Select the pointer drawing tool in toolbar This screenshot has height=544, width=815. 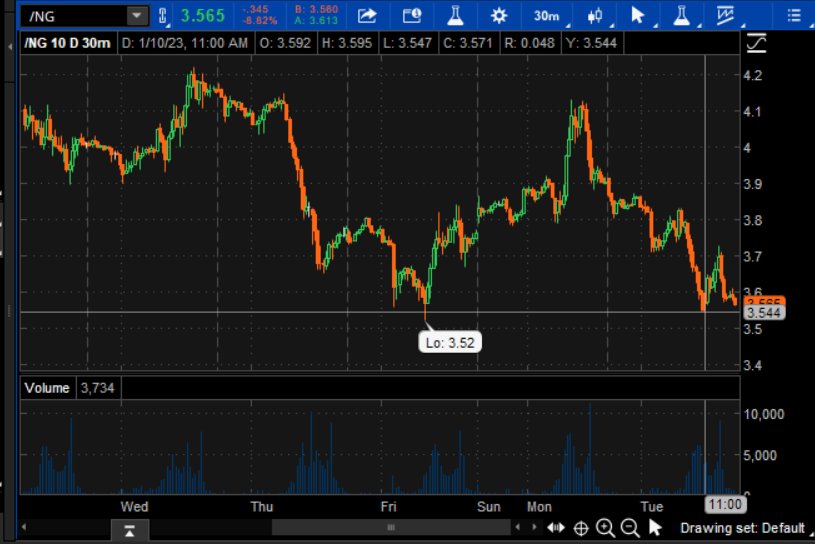[x=639, y=16]
